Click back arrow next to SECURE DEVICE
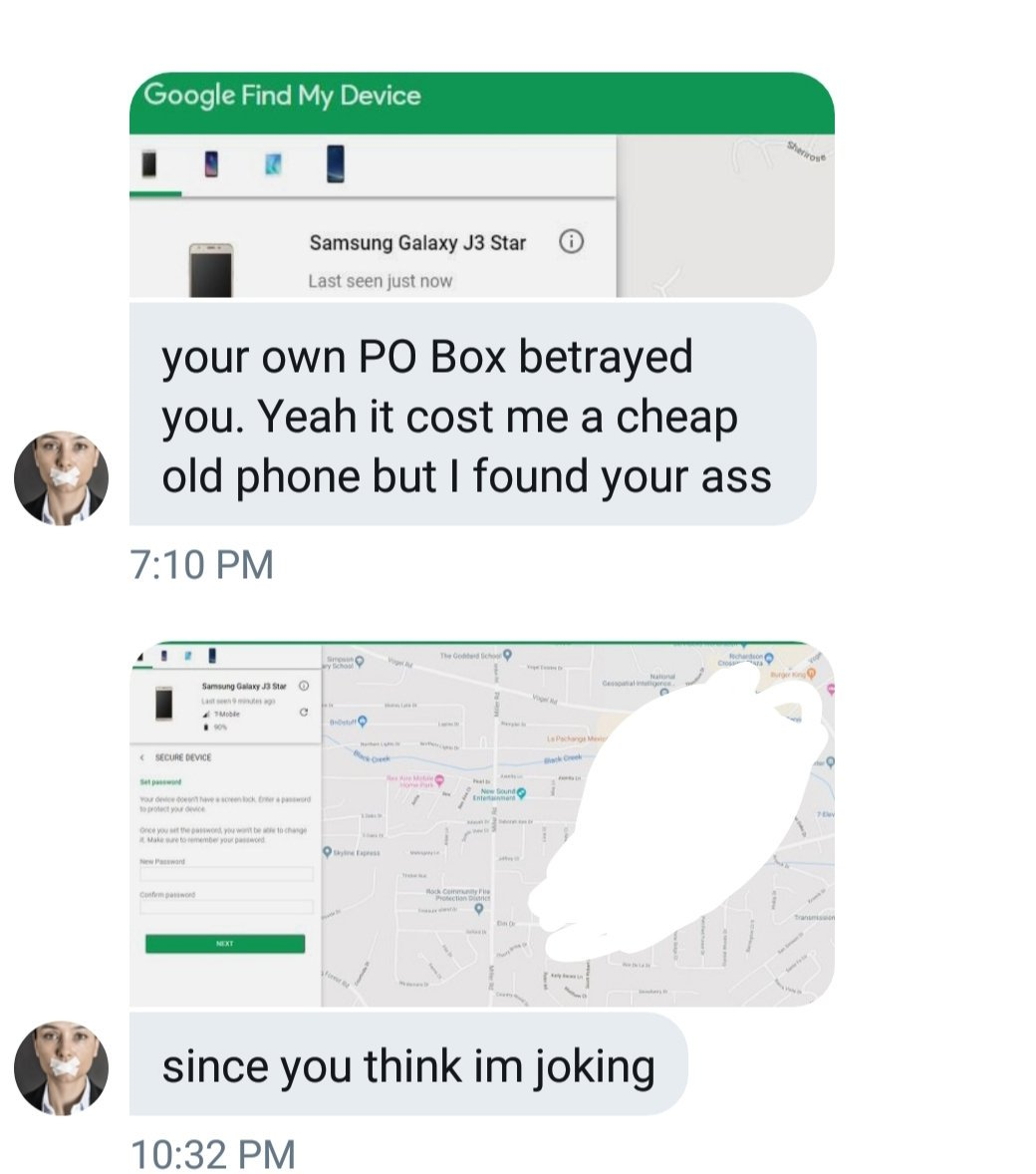Image resolution: width=1036 pixels, height=1174 pixels. click(x=143, y=757)
